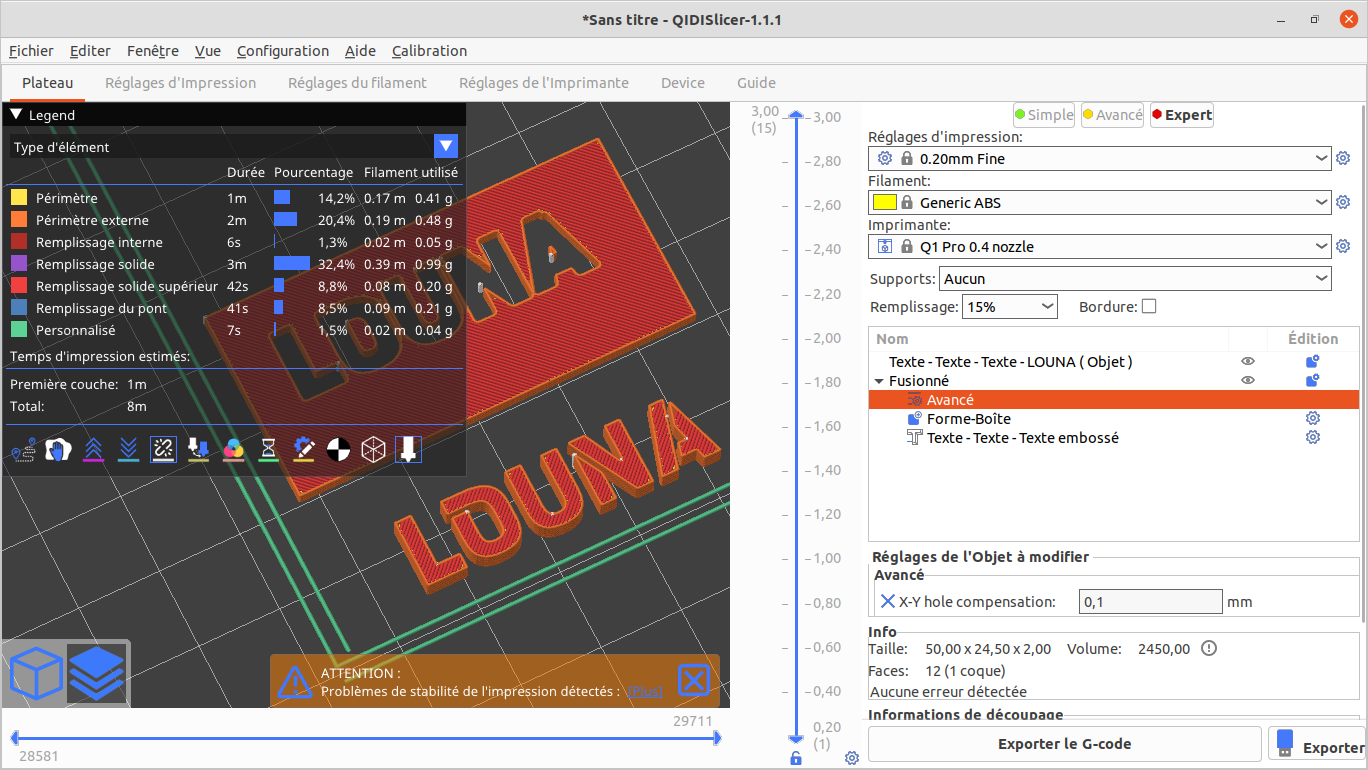
Task: Toggle the center of gravity icon
Action: click(339, 450)
